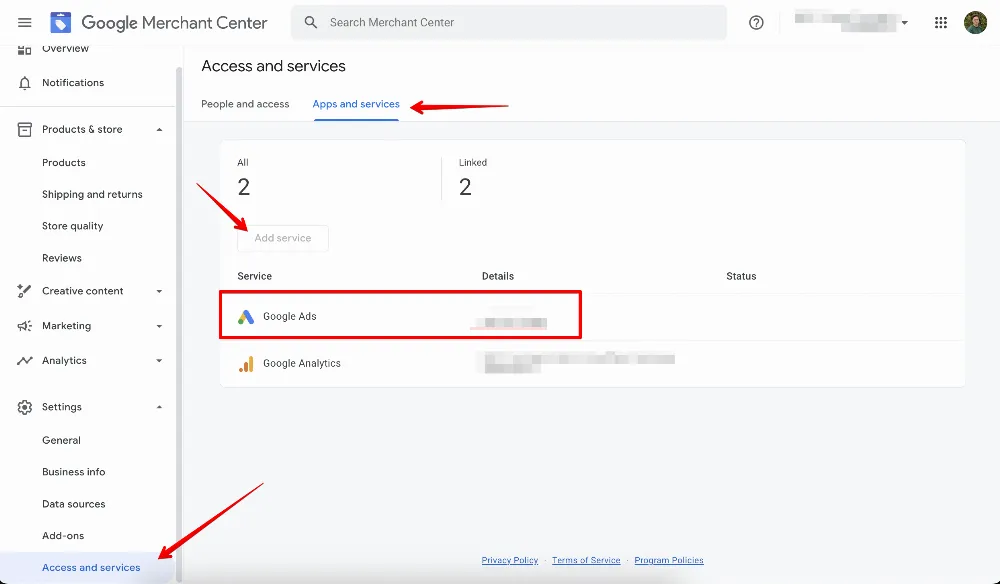Click the Access and services heading

(274, 66)
